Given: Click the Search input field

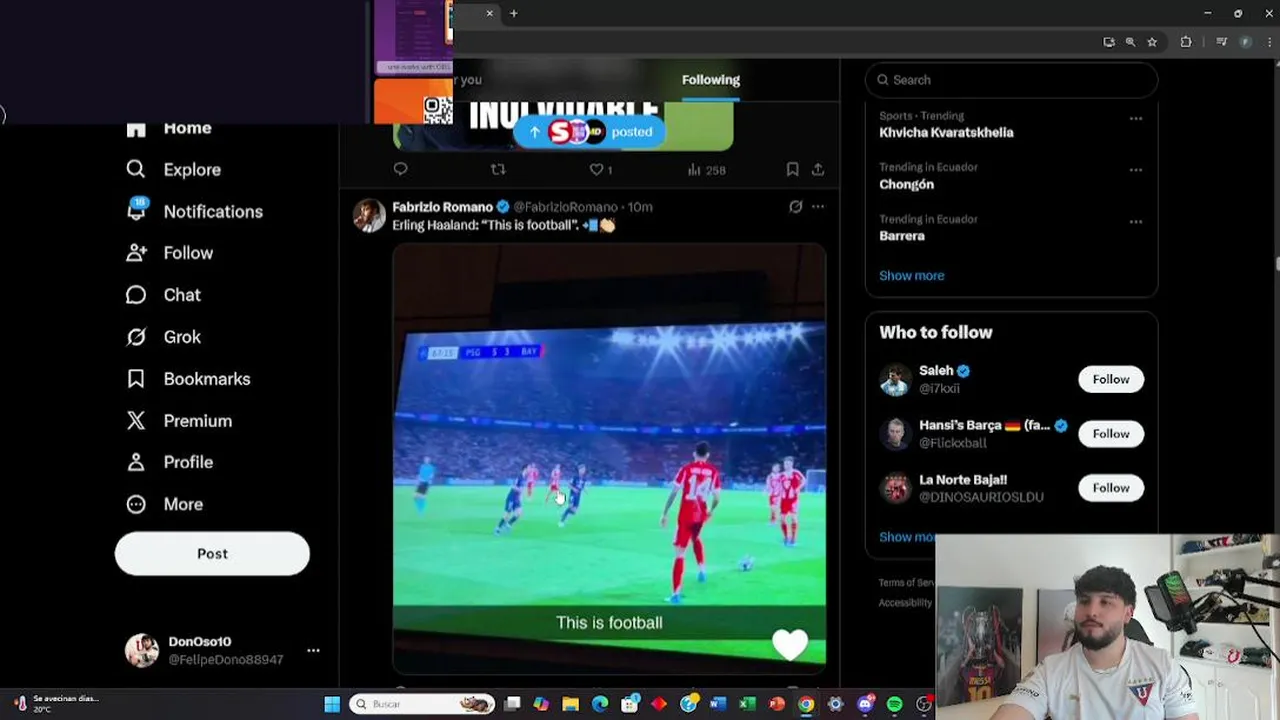Looking at the screenshot, I should [x=1011, y=80].
